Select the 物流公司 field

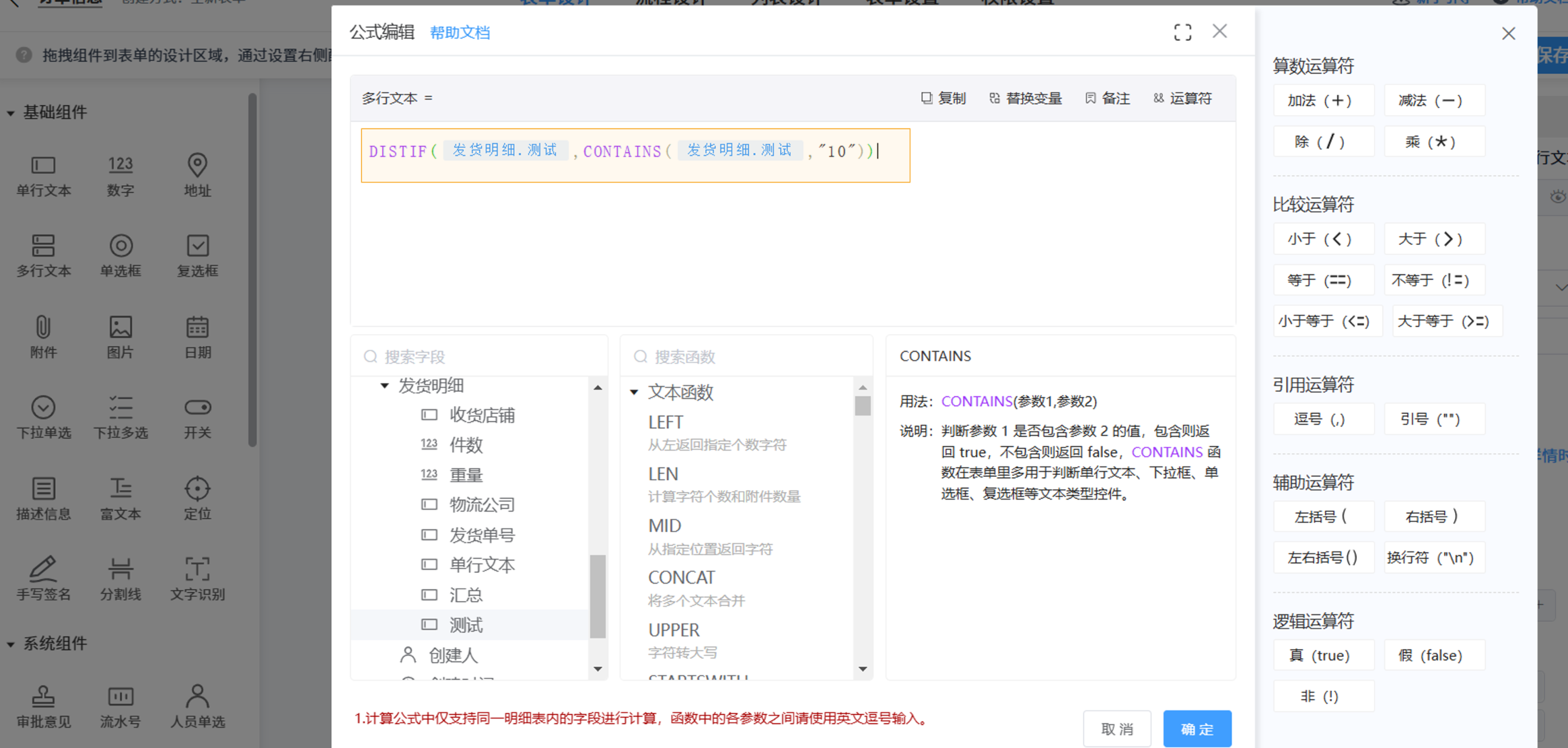[483, 505]
